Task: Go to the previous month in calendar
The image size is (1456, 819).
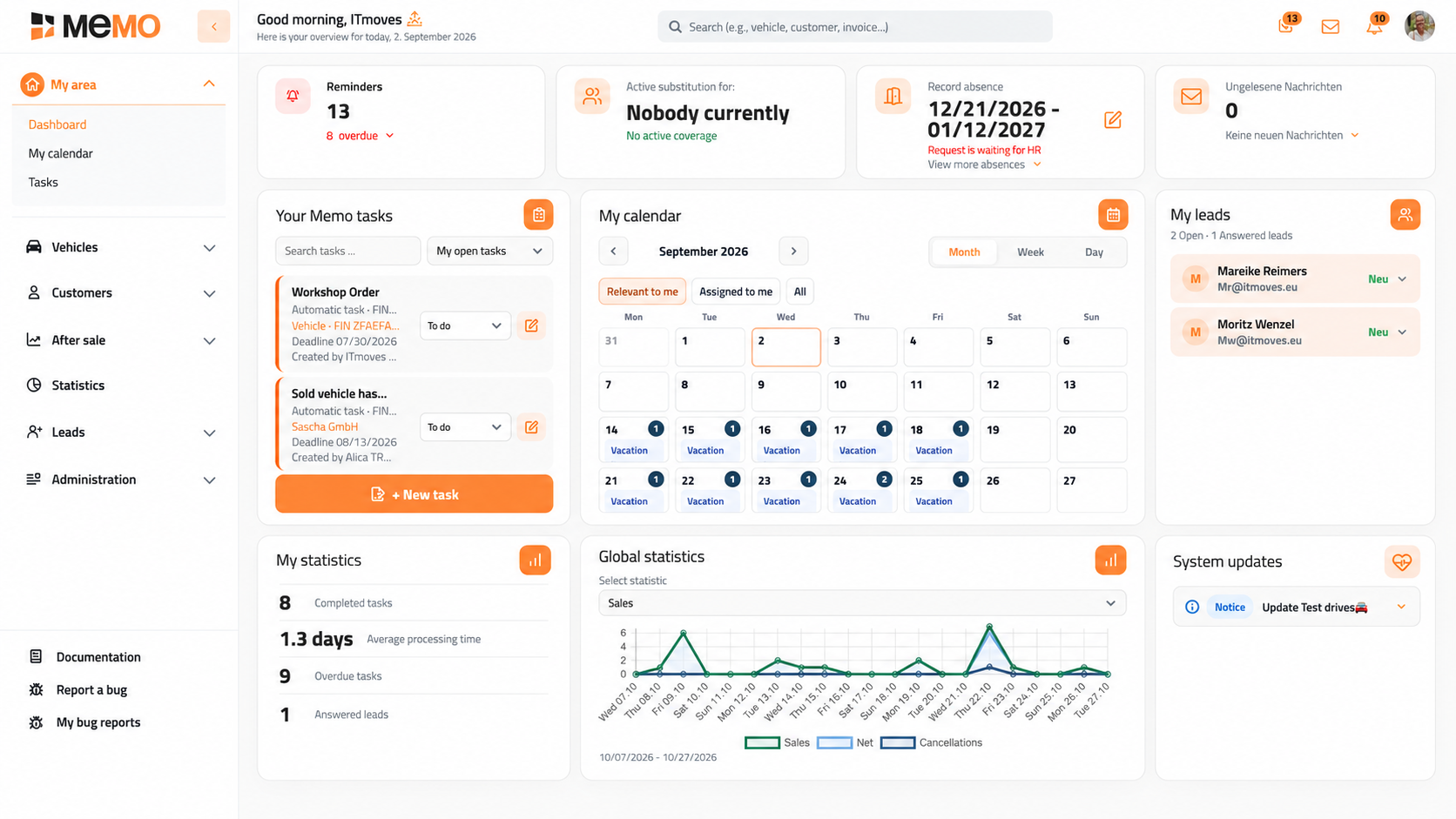Action: click(613, 252)
